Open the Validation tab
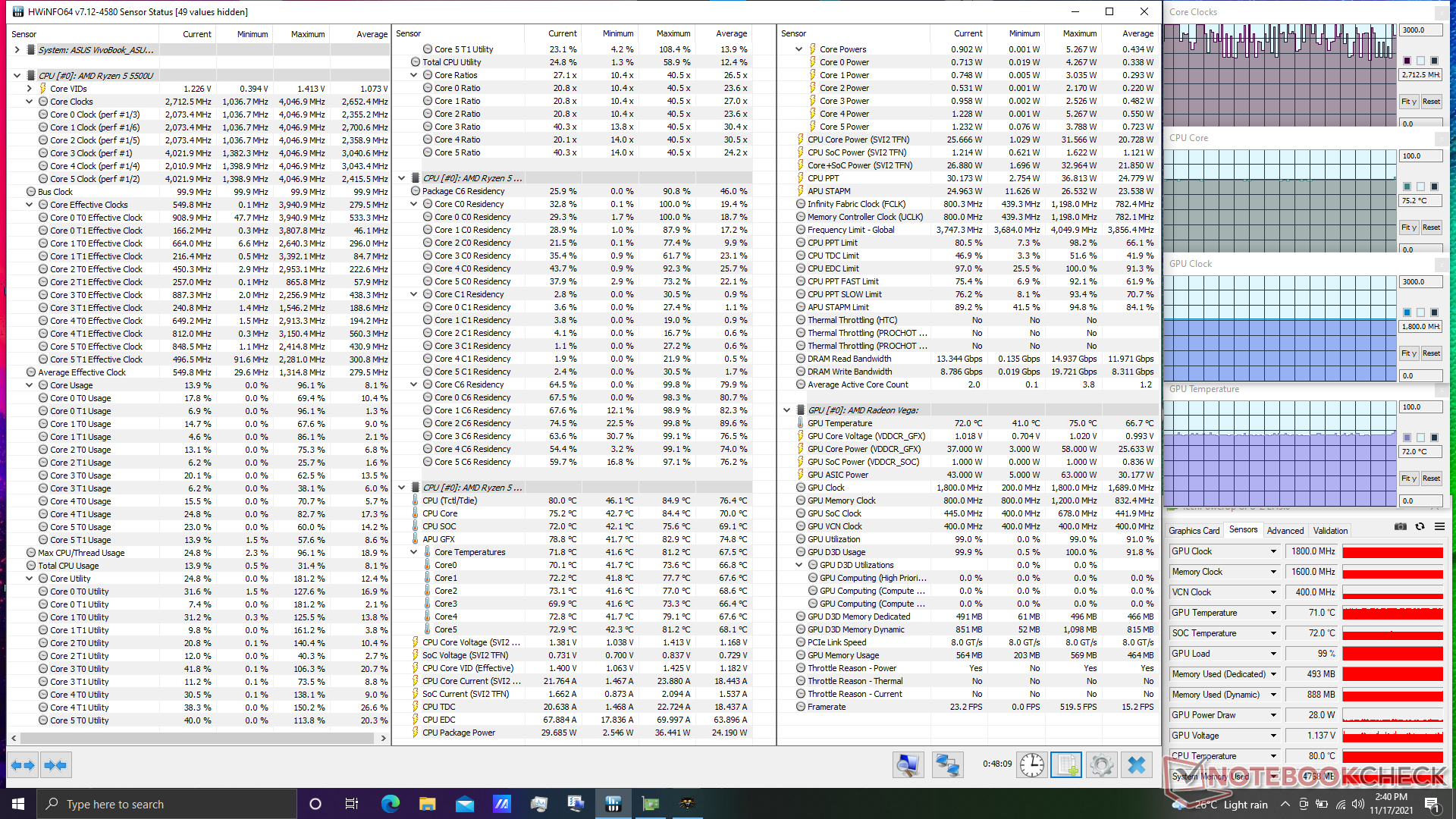Viewport: 1456px width, 819px height. tap(1331, 531)
